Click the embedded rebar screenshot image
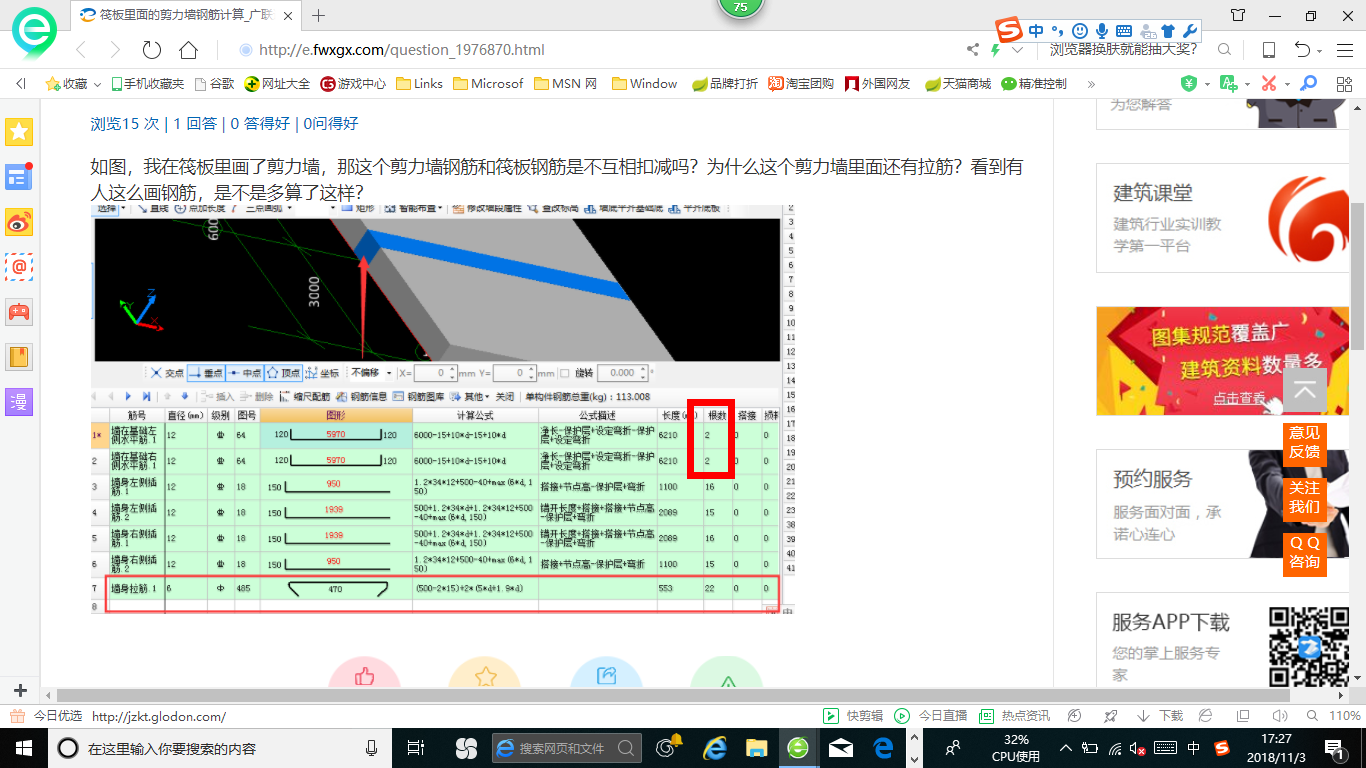1366x768 pixels. pyautogui.click(x=443, y=410)
